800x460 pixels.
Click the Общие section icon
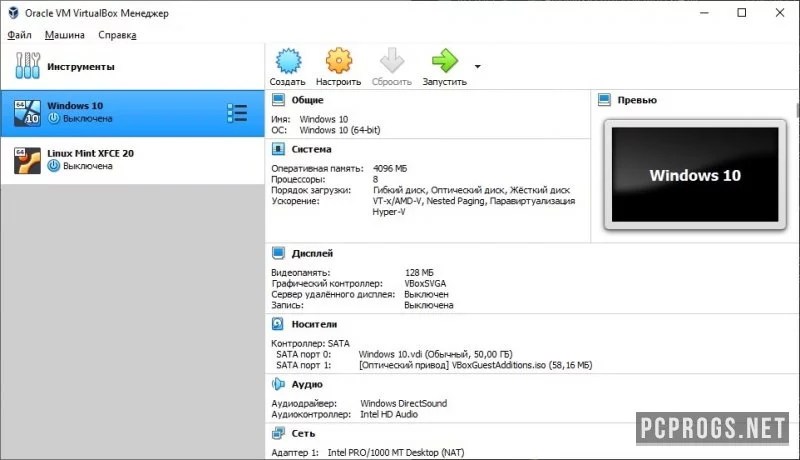click(278, 100)
